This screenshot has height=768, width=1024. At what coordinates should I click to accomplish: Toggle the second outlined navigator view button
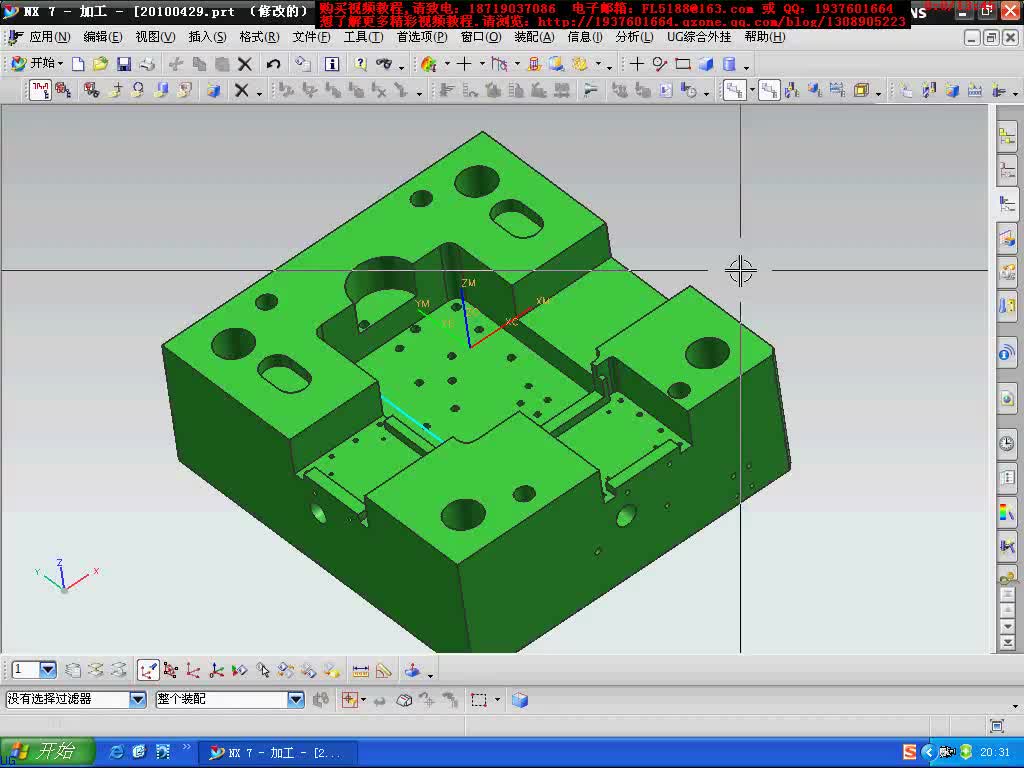tap(769, 90)
